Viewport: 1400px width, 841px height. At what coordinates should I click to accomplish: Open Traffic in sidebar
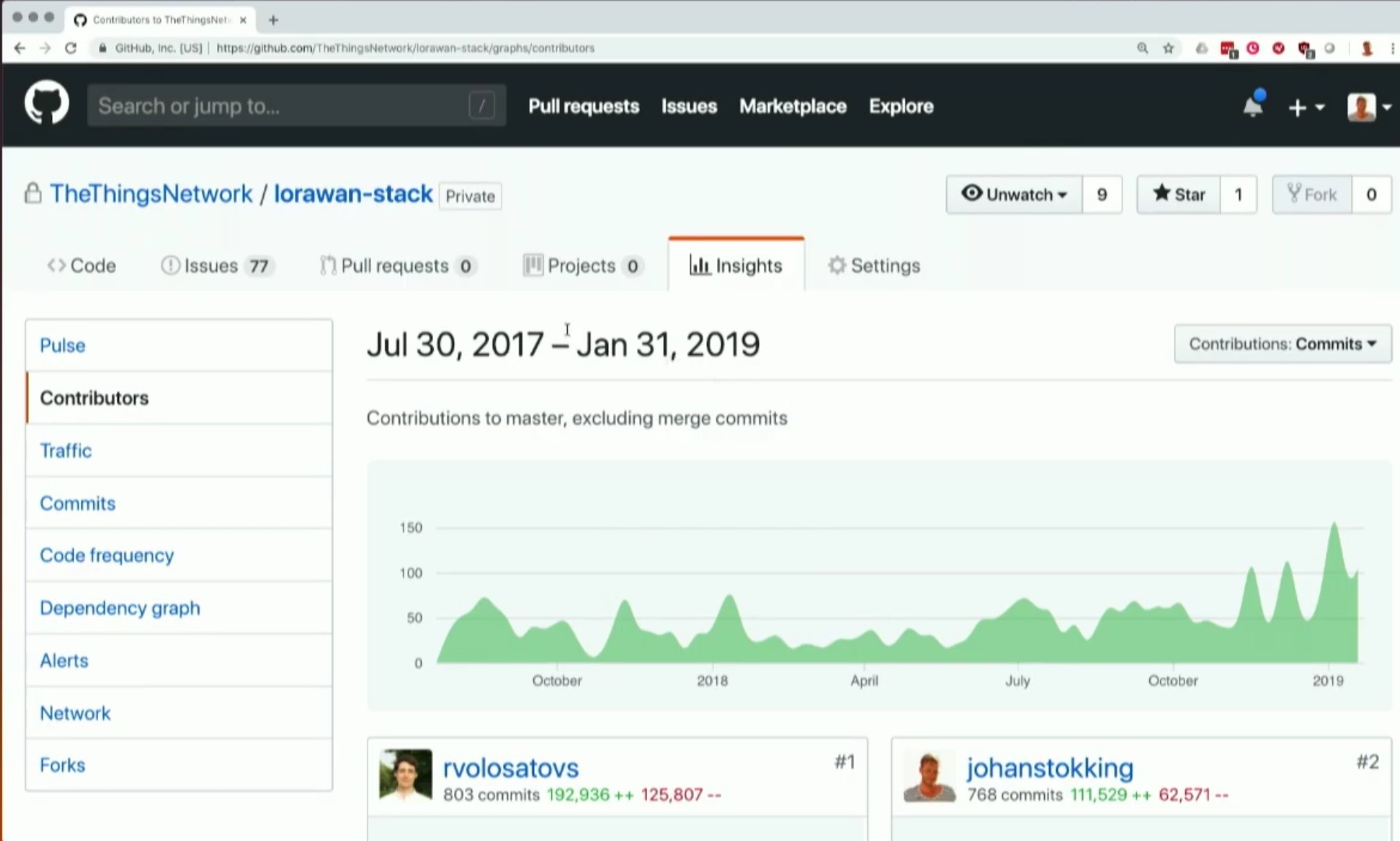179,450
